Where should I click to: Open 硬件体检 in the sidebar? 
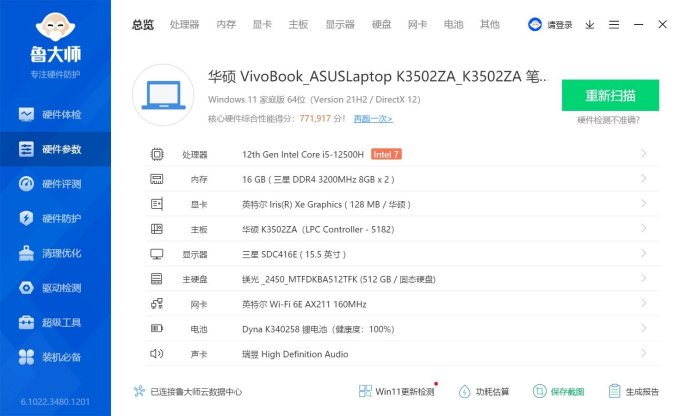(55, 115)
